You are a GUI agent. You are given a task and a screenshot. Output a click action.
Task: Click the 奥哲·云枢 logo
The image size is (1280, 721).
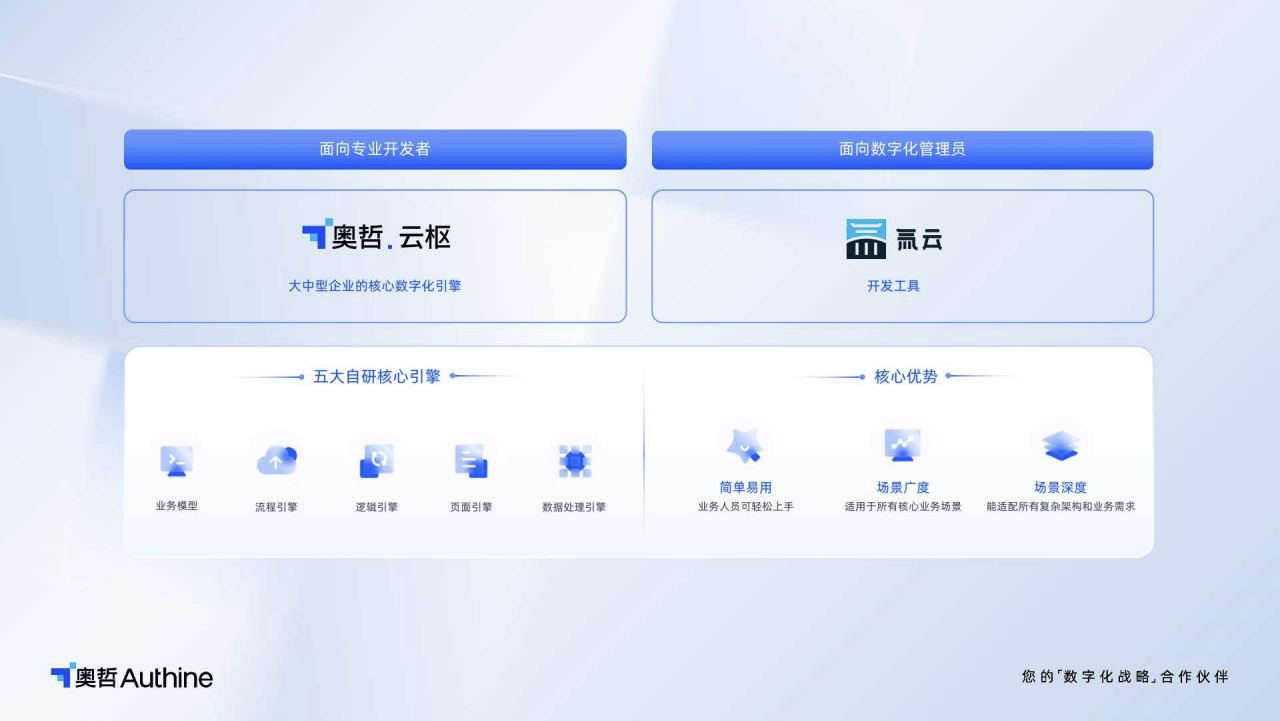(376, 236)
